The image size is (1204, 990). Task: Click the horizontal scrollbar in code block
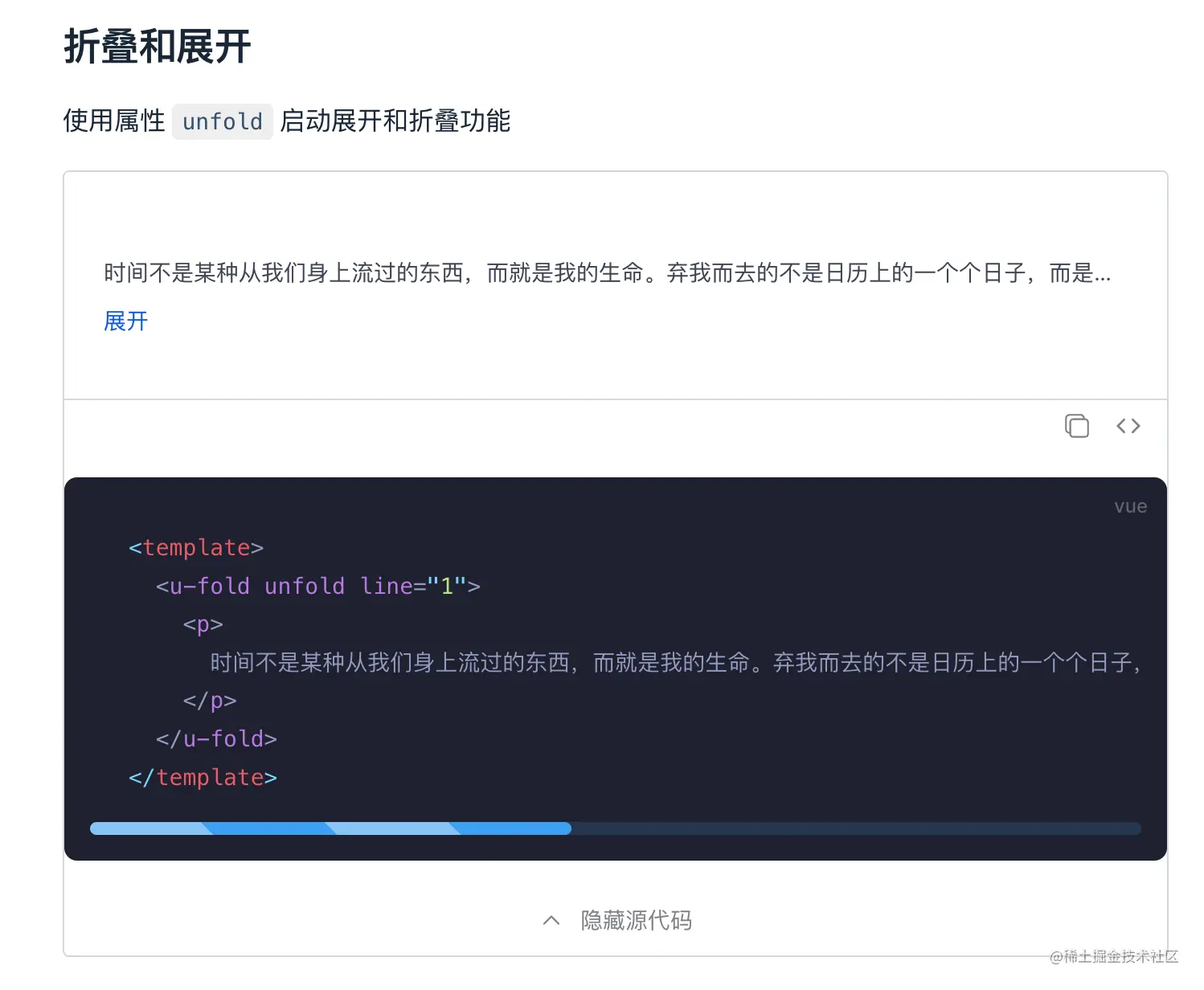(x=330, y=828)
